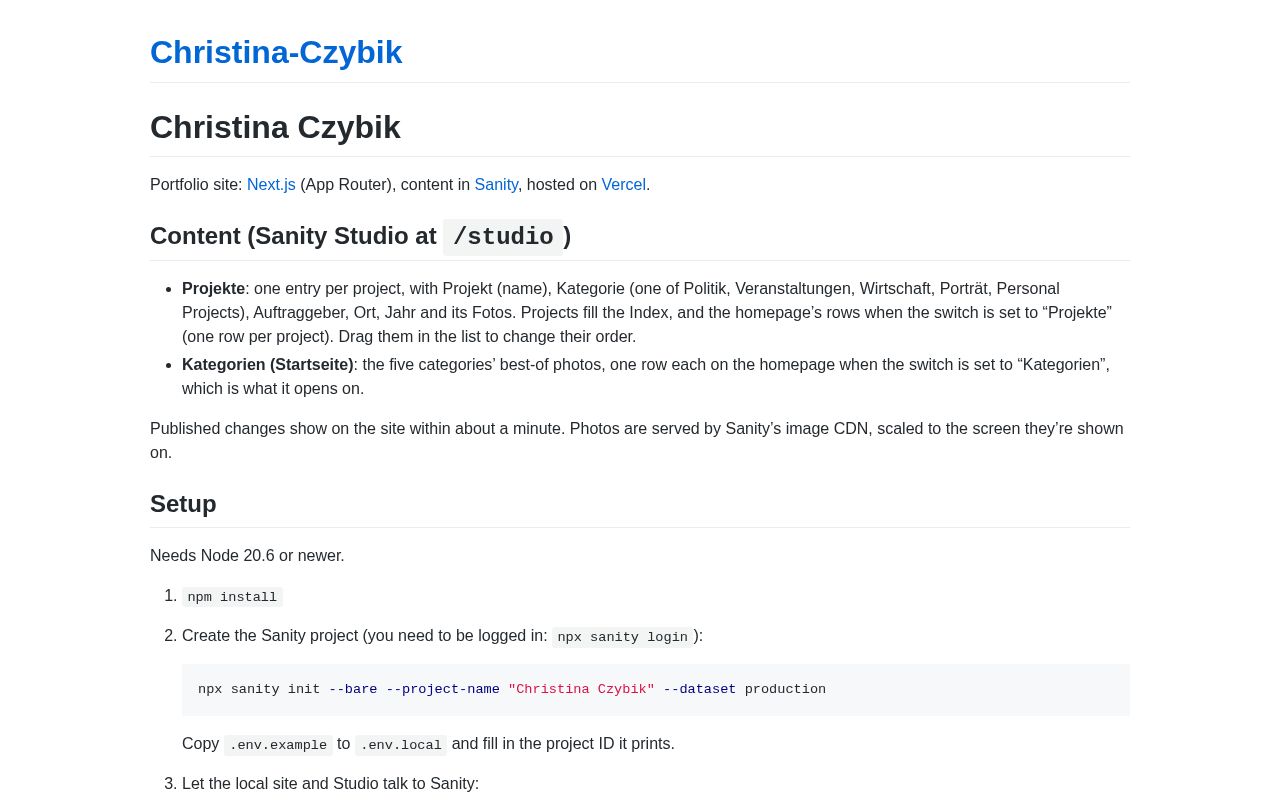Viewport: 1280px width, 800px height.
Task: Select the /studio inline code
Action: click(x=503, y=237)
